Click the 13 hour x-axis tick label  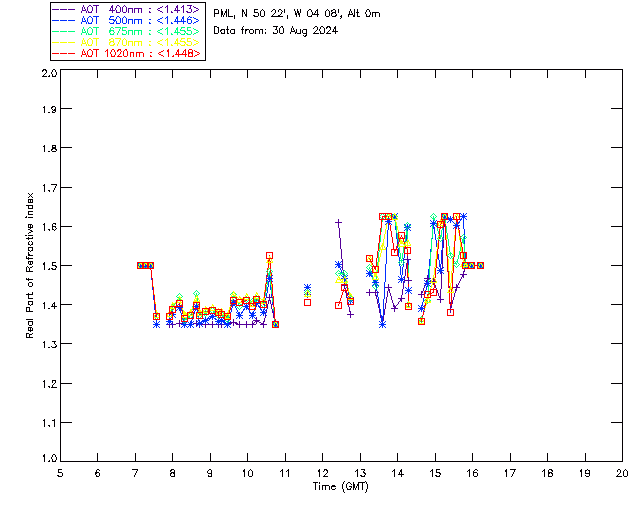[360, 473]
